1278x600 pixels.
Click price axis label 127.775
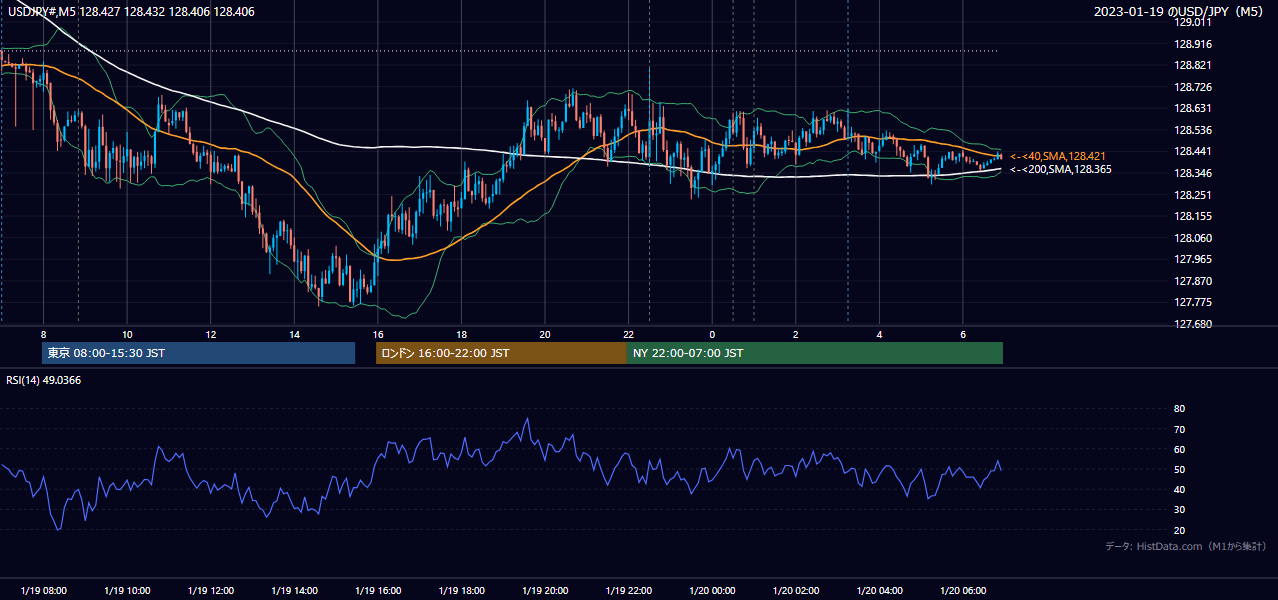click(1192, 302)
